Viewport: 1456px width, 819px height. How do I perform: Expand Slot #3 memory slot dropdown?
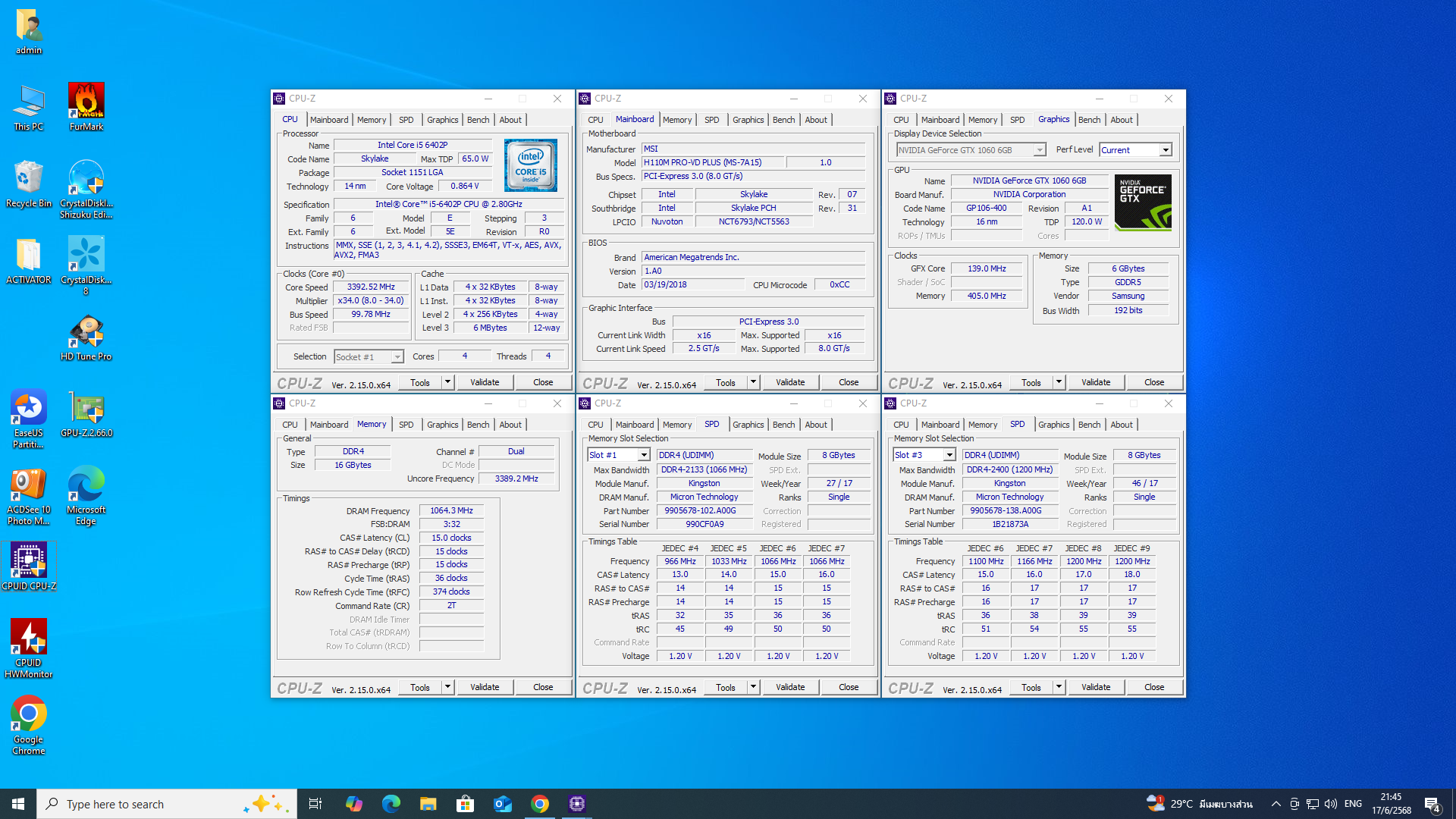click(x=949, y=455)
